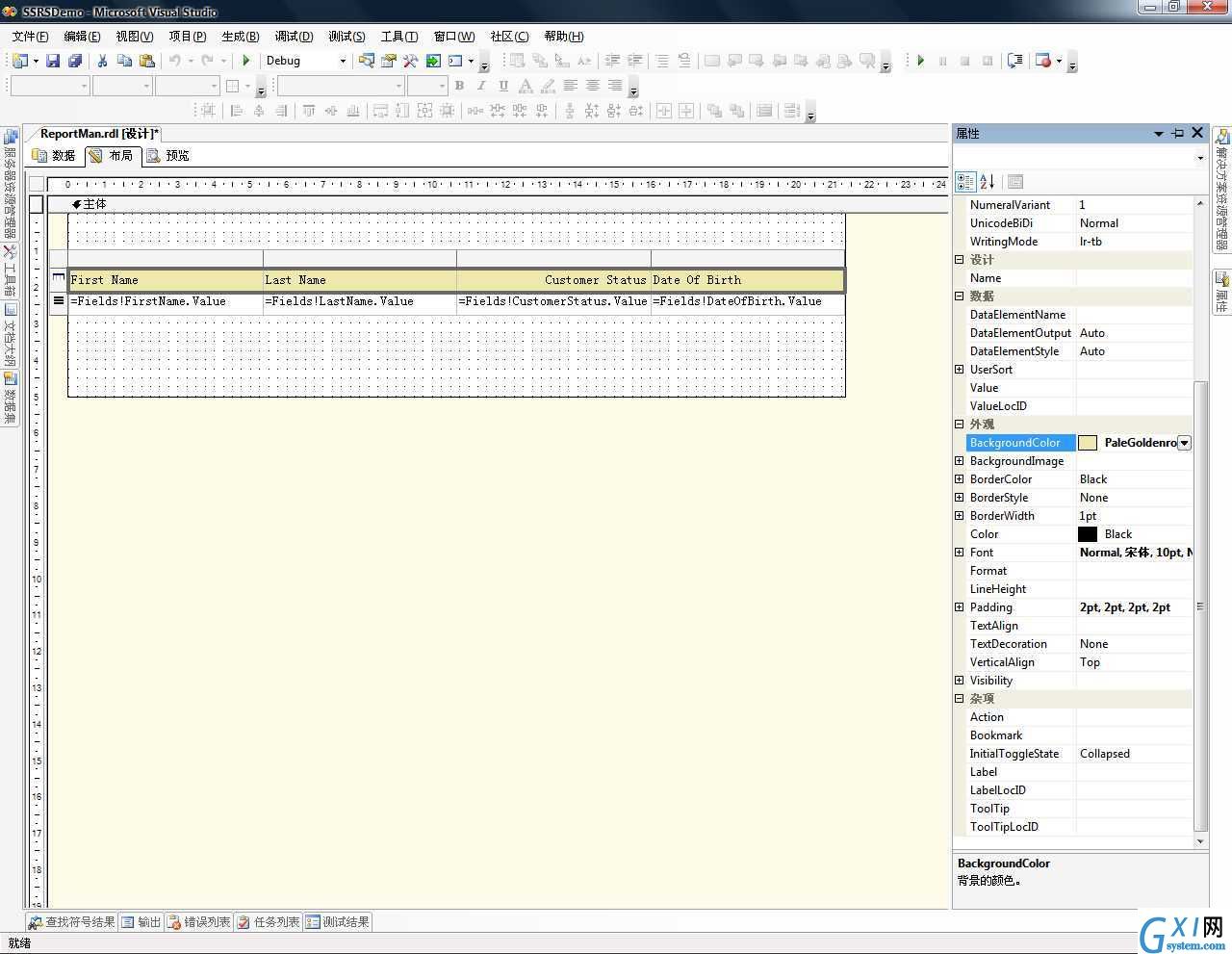This screenshot has height=954, width=1232.
Task: Click the Name property value field
Action: click(x=1134, y=278)
